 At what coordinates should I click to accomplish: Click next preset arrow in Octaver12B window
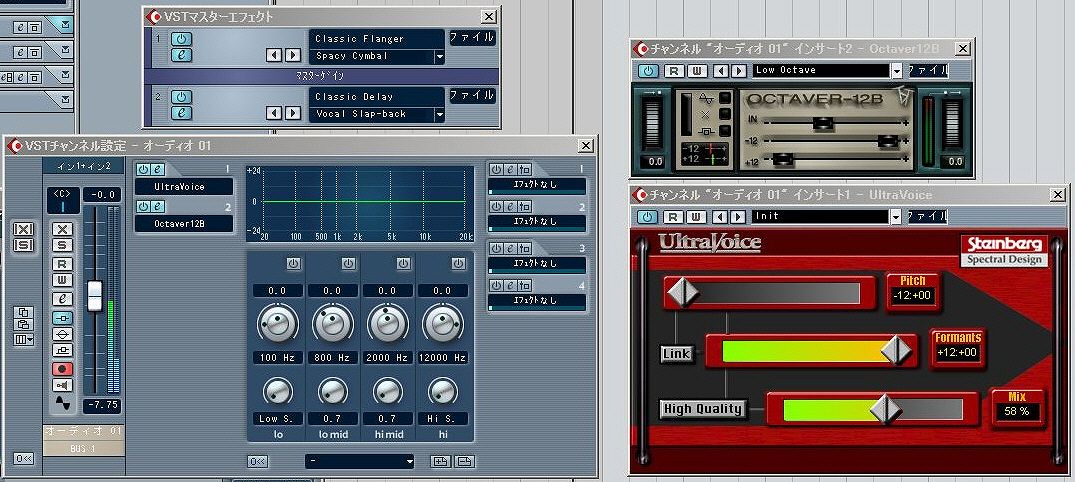(x=738, y=70)
